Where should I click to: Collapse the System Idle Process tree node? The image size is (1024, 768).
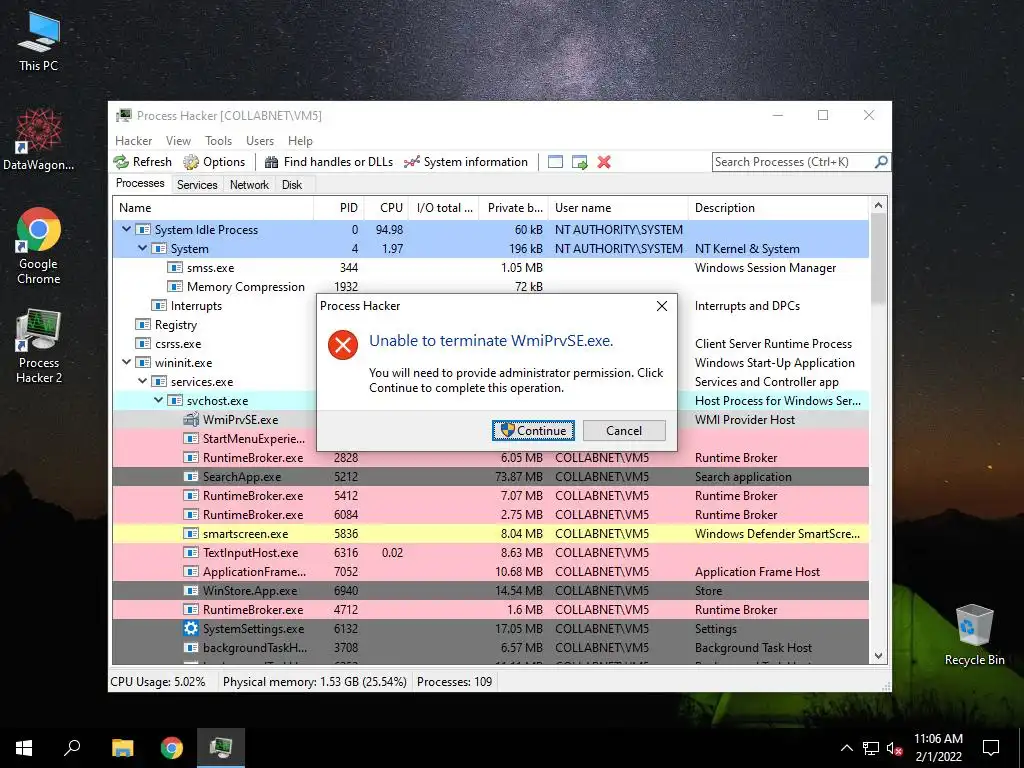126,229
